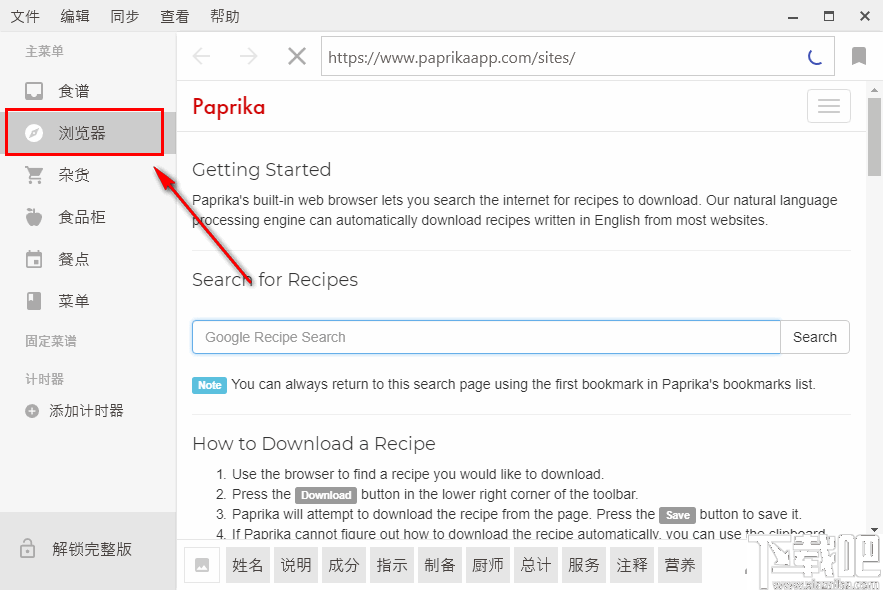The height and width of the screenshot is (590, 883).
Task: Select the 食品柜 pantry icon
Action: (35, 216)
